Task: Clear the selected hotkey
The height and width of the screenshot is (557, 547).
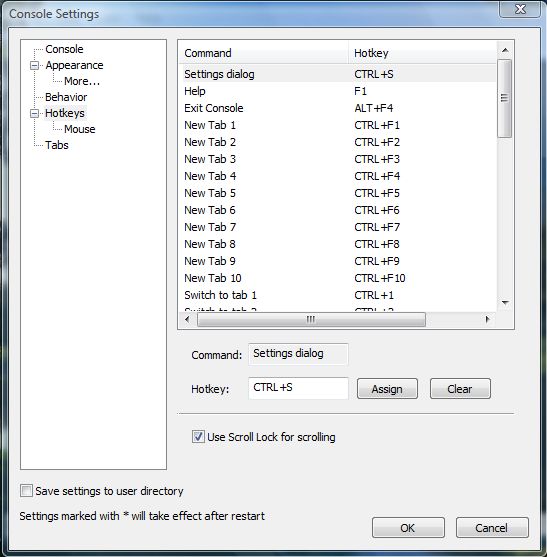Action: [460, 389]
